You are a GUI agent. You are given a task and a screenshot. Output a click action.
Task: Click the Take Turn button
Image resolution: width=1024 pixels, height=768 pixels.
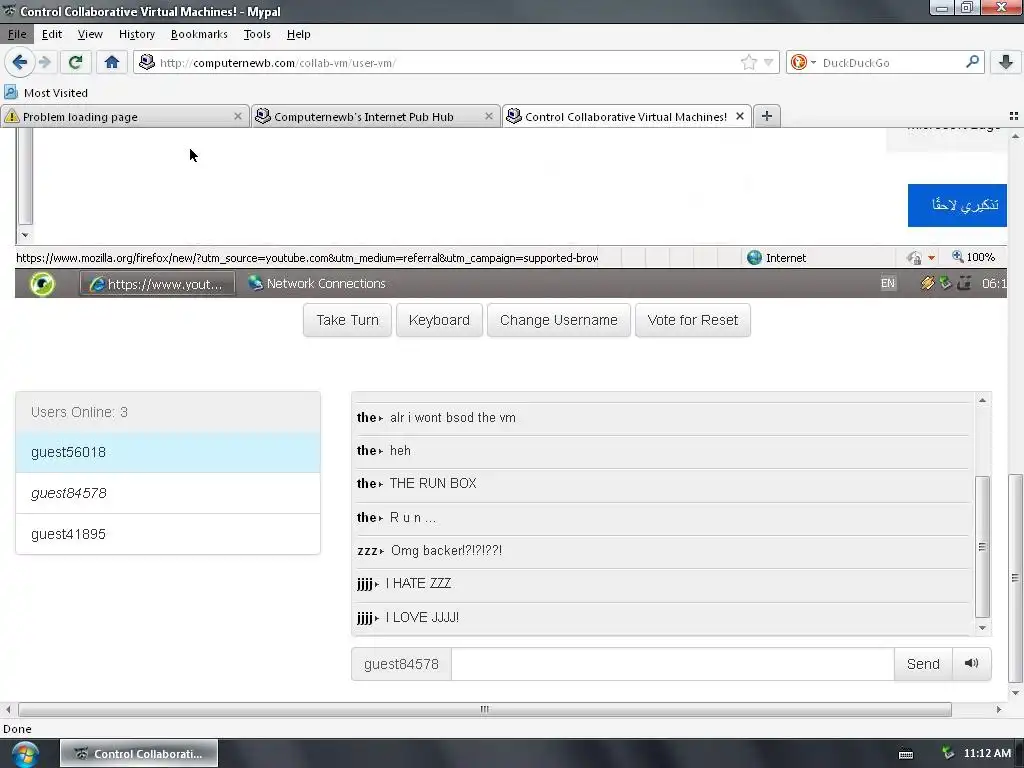347,320
